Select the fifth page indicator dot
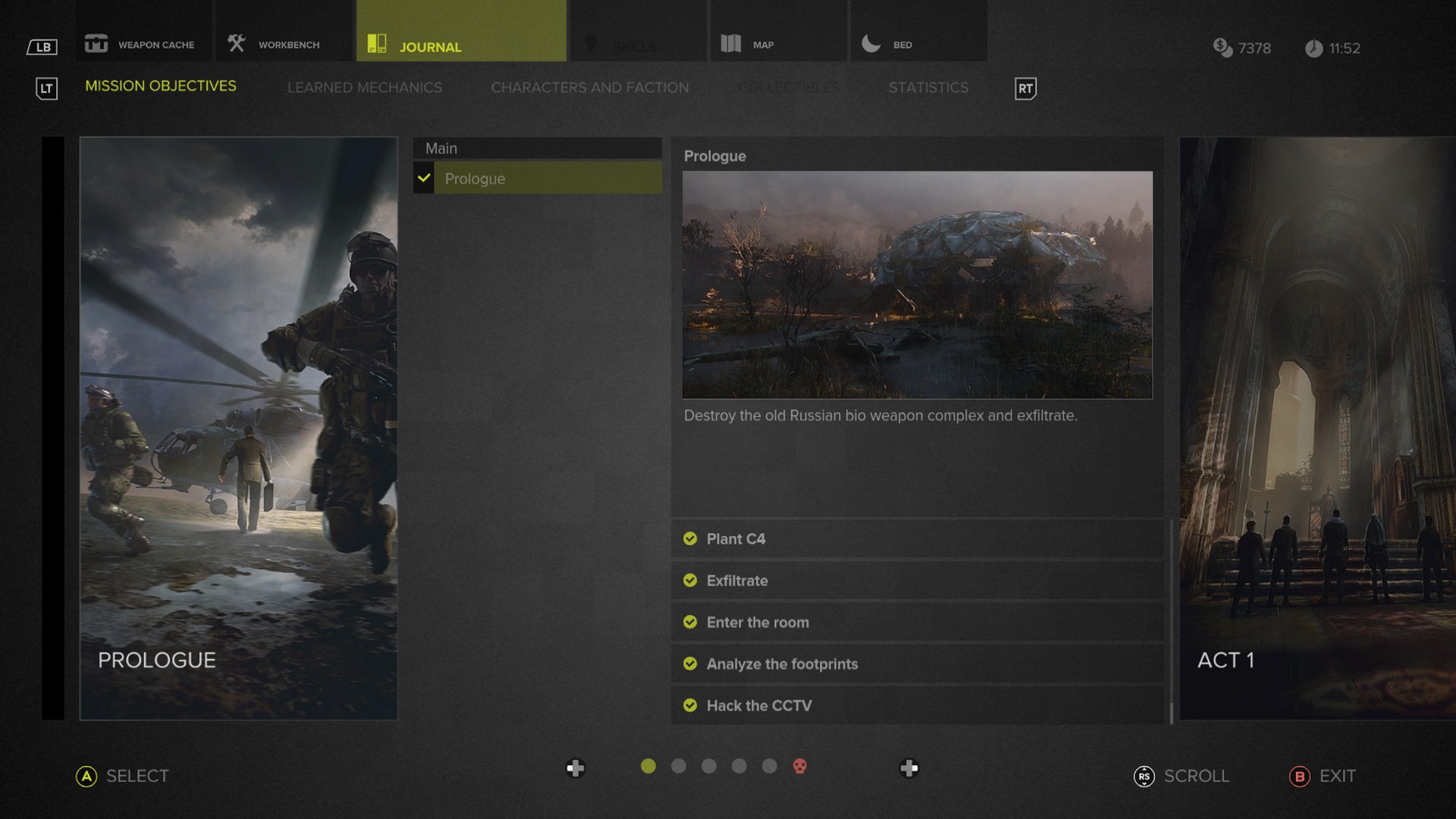1456x819 pixels. [770, 767]
